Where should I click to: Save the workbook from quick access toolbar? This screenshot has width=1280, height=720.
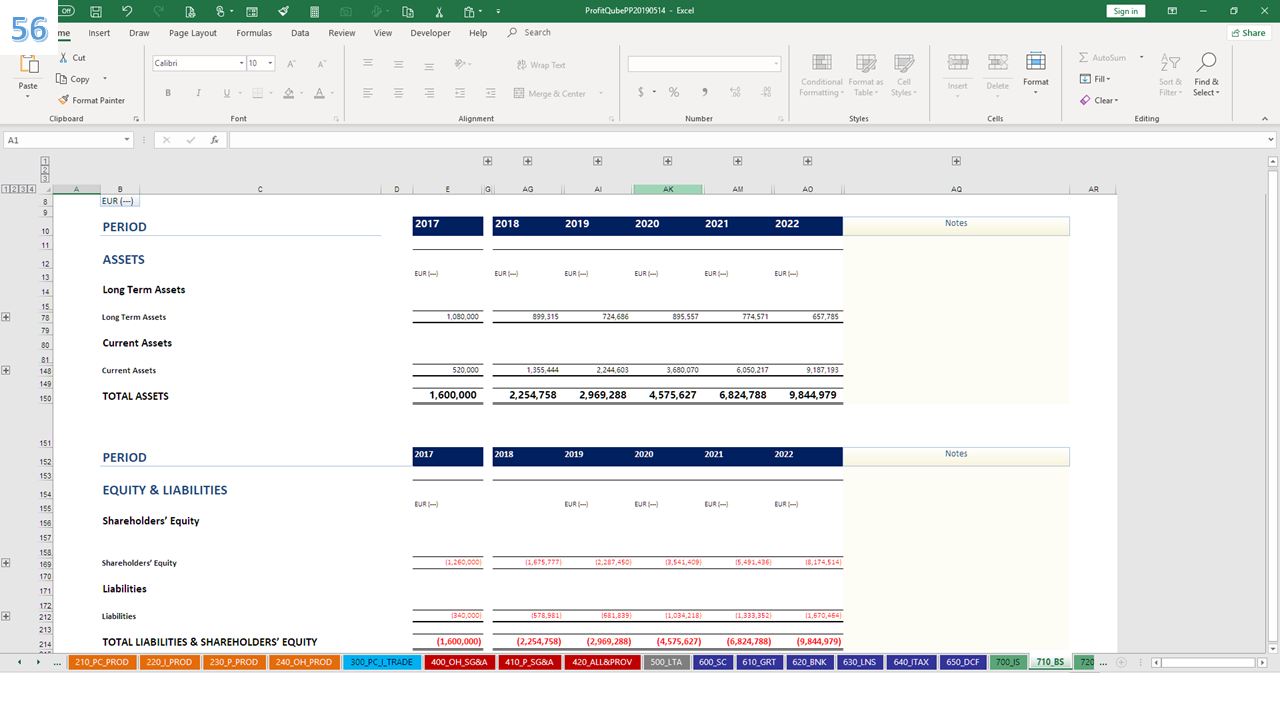point(95,11)
